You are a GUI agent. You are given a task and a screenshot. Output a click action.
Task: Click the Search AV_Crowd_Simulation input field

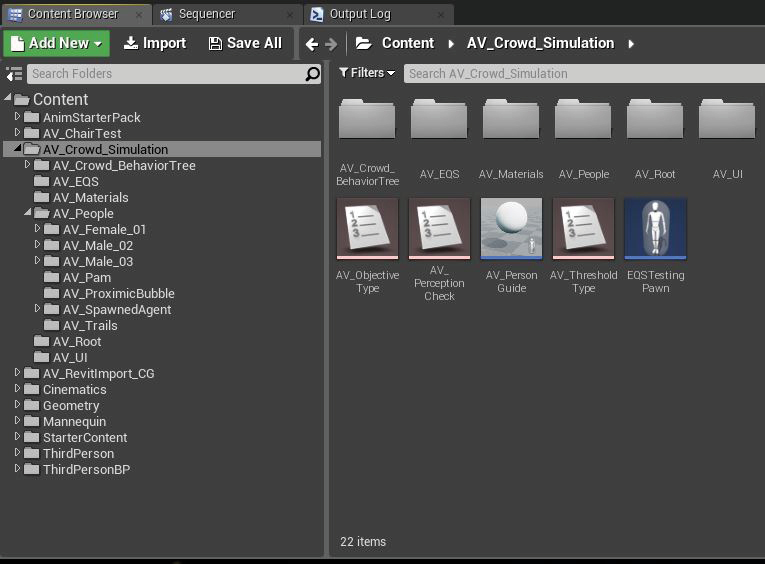tap(584, 74)
